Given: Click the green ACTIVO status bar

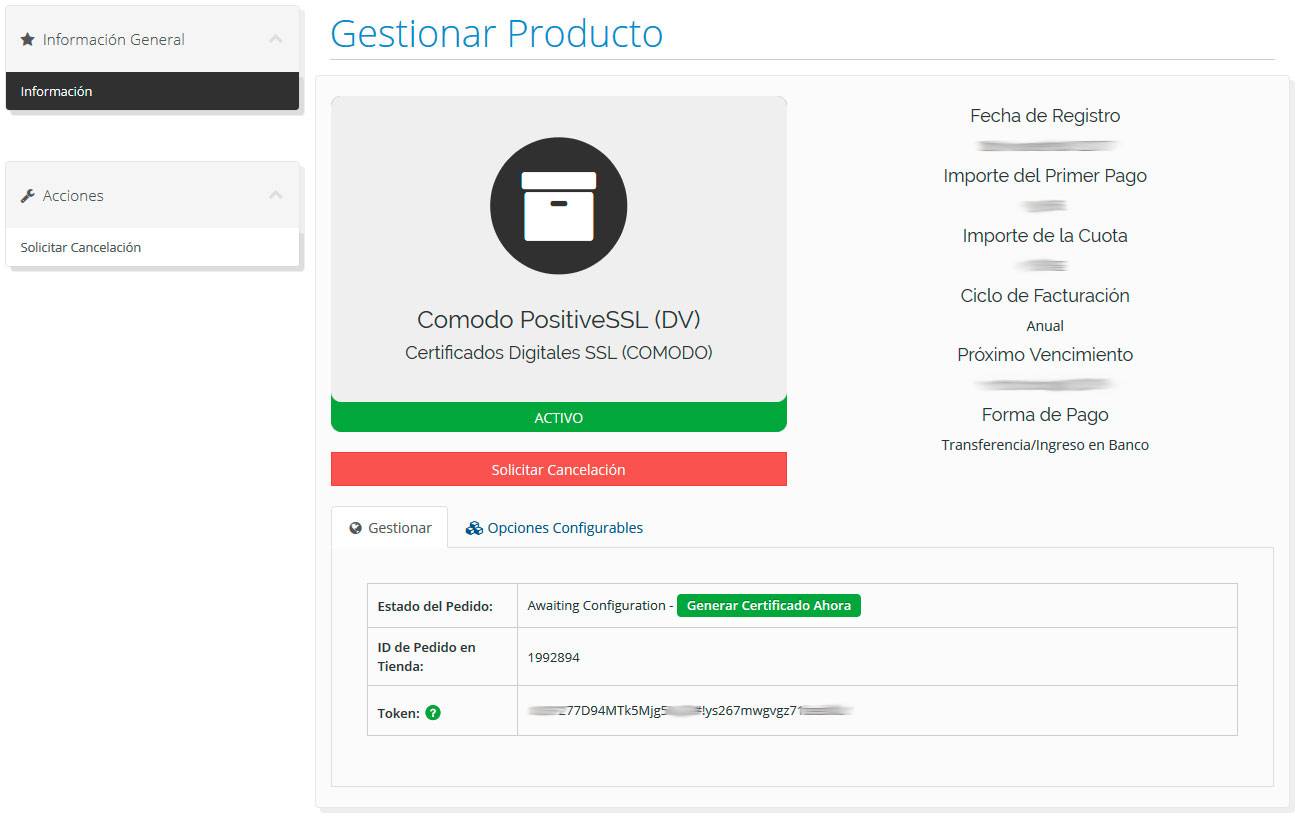Looking at the screenshot, I should [x=559, y=417].
